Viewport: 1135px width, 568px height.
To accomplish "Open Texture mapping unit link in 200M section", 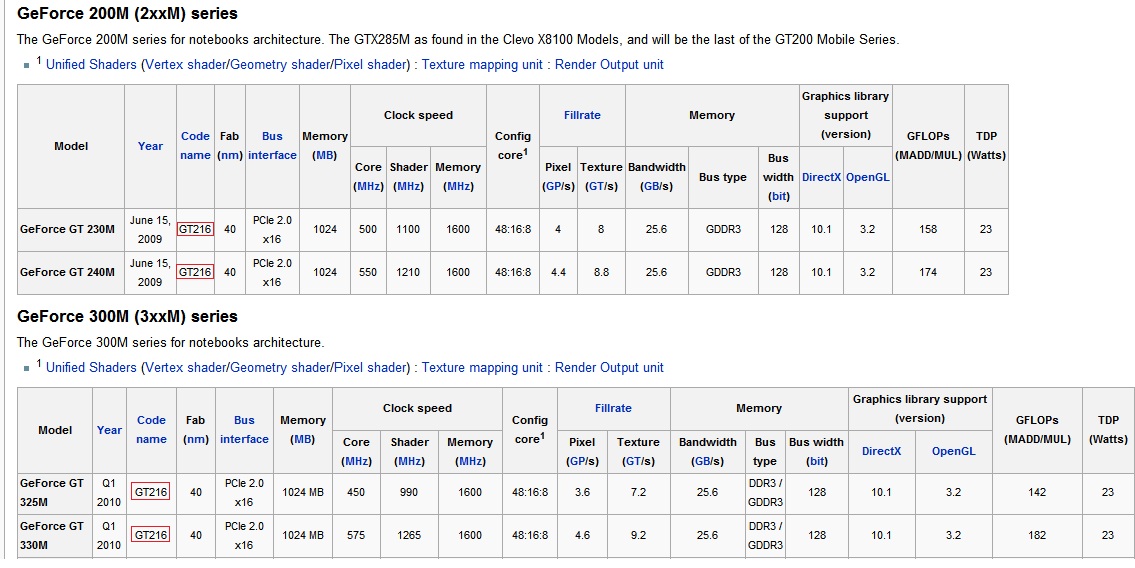I will [482, 64].
